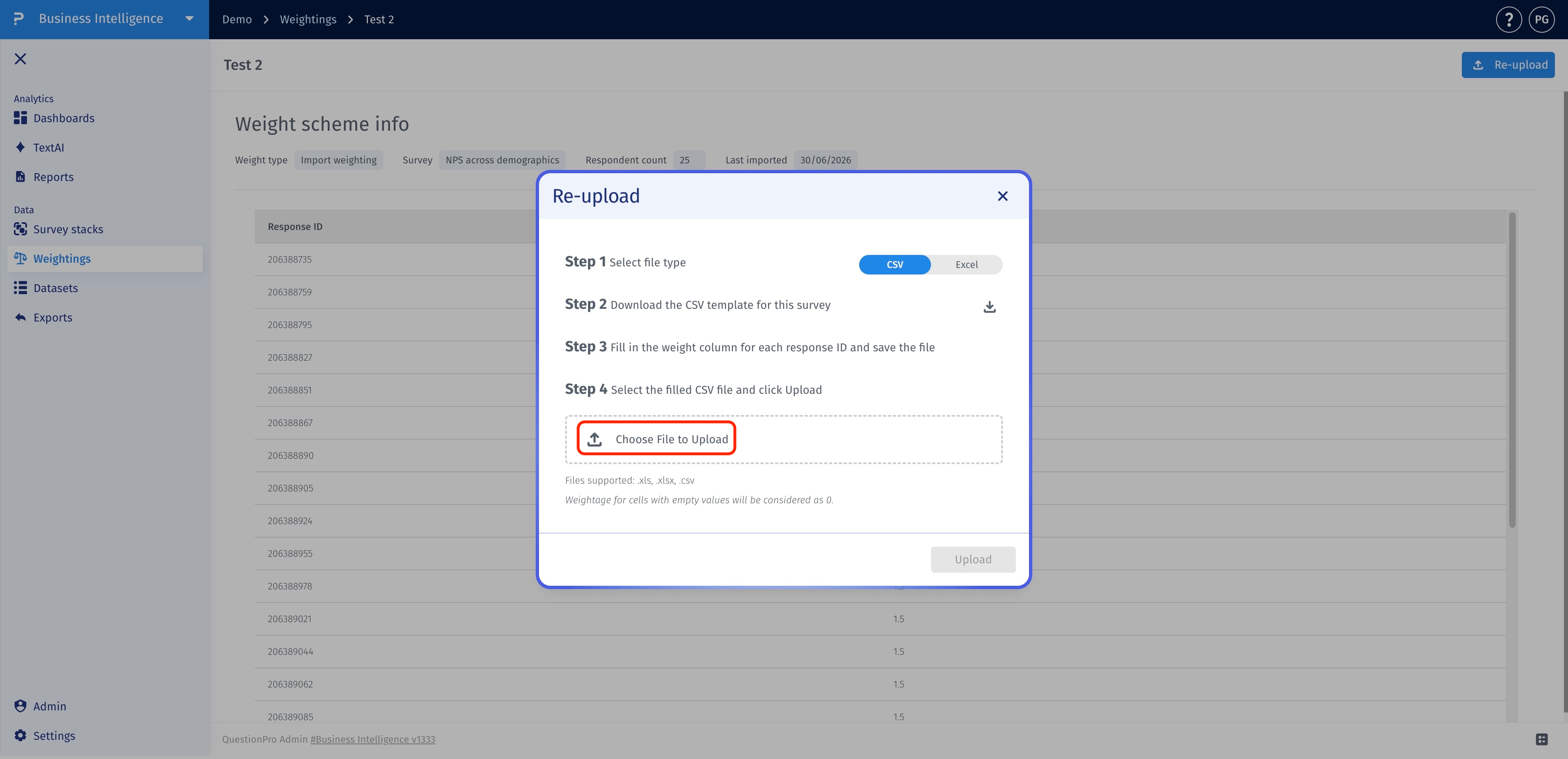The image size is (1568, 759).
Task: Select CSV file type toggle
Action: point(895,264)
